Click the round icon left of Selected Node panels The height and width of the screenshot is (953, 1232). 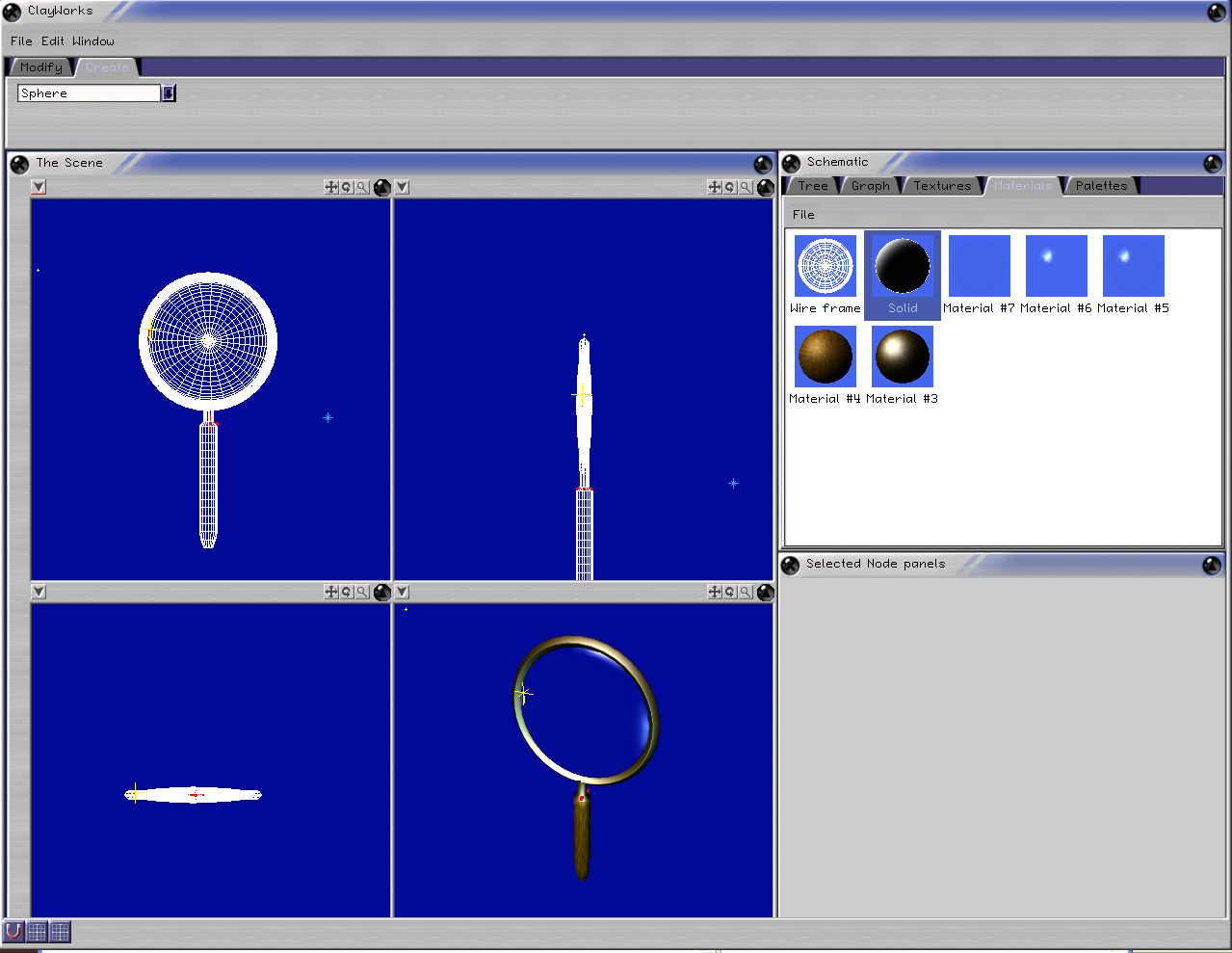tap(791, 565)
